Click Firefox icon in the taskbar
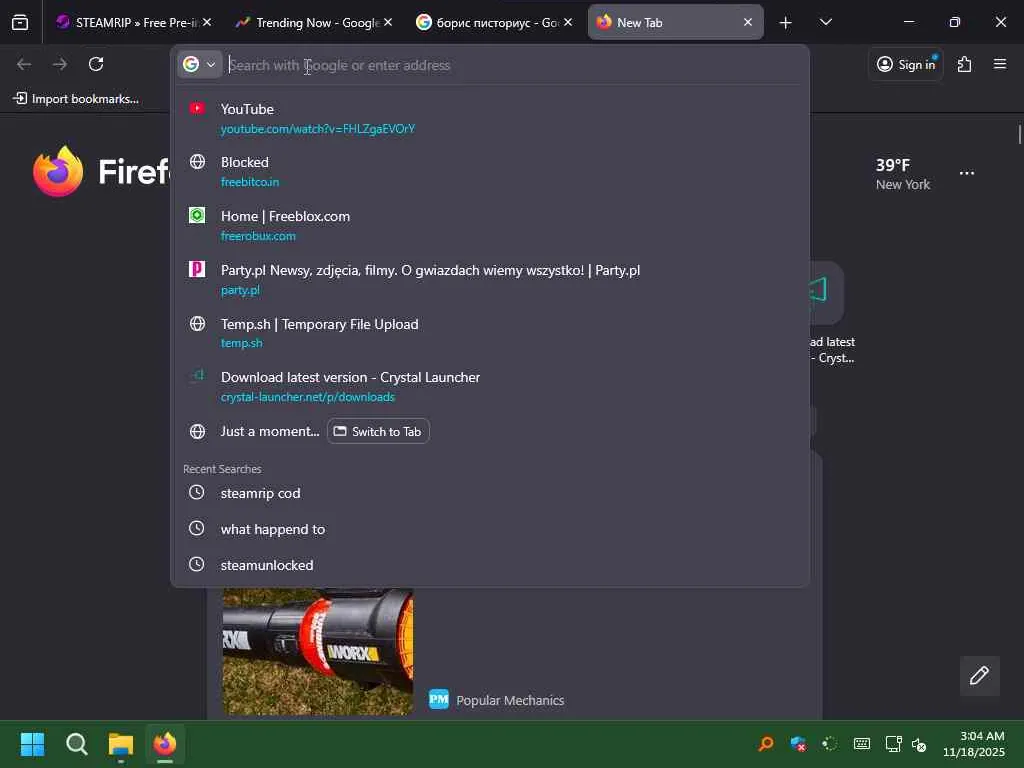Image resolution: width=1024 pixels, height=768 pixels. coord(165,744)
